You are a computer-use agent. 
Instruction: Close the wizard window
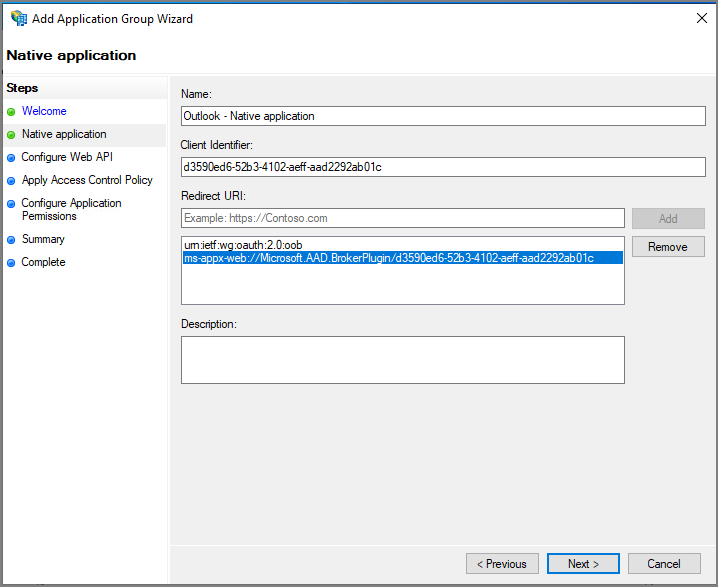coord(702,18)
